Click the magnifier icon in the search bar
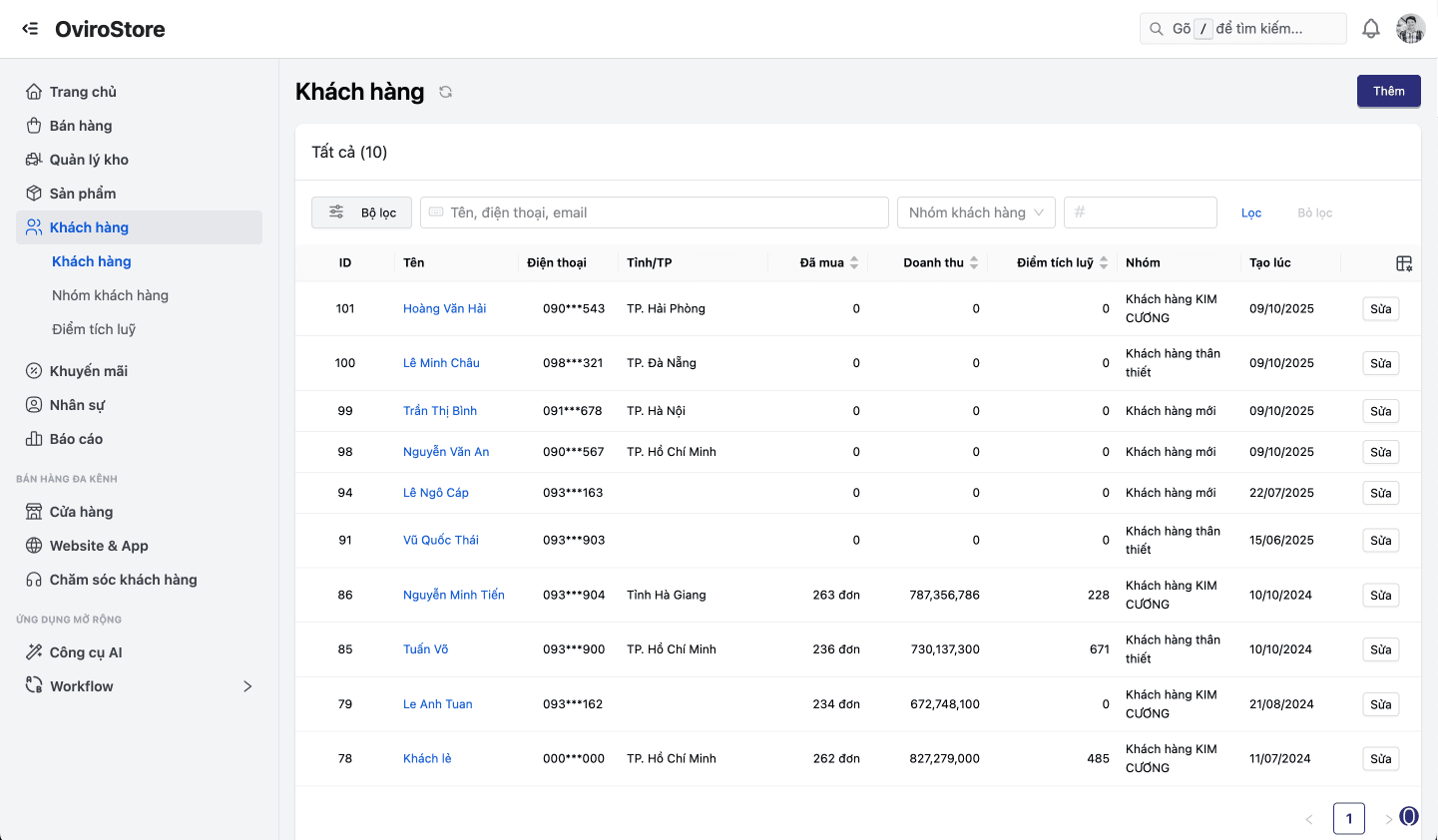This screenshot has height=840, width=1438. [1155, 28]
